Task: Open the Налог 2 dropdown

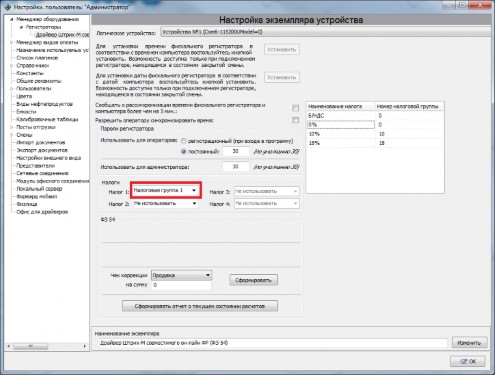Action: [x=165, y=203]
